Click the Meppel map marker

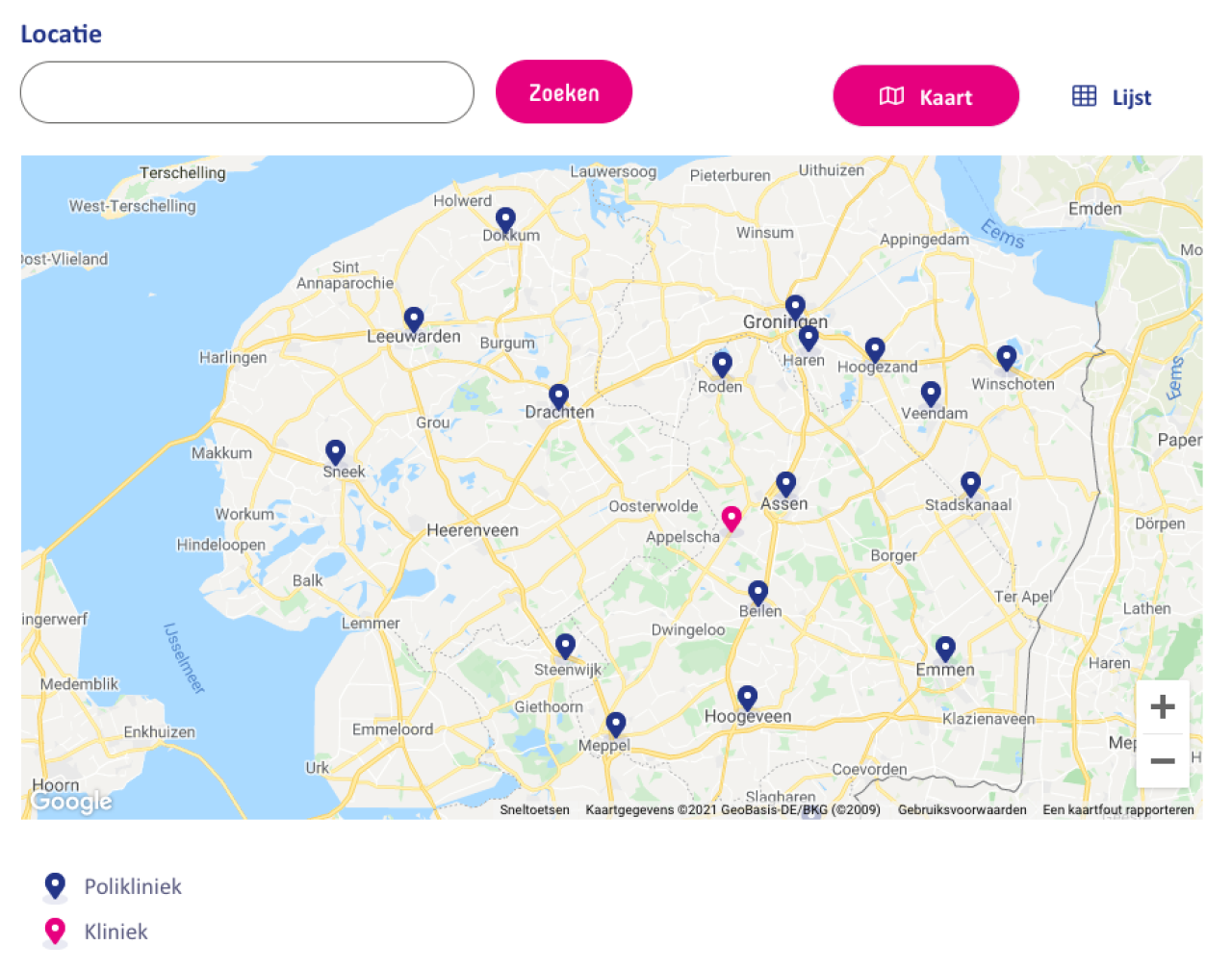click(616, 723)
